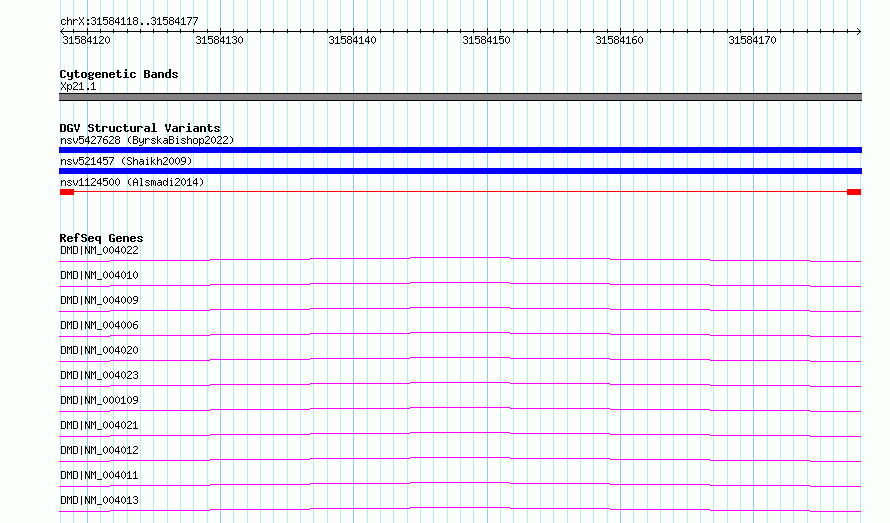Select transcript DMD|NM_000109
Viewport: 890px width, 523px height.
[x=99, y=400]
